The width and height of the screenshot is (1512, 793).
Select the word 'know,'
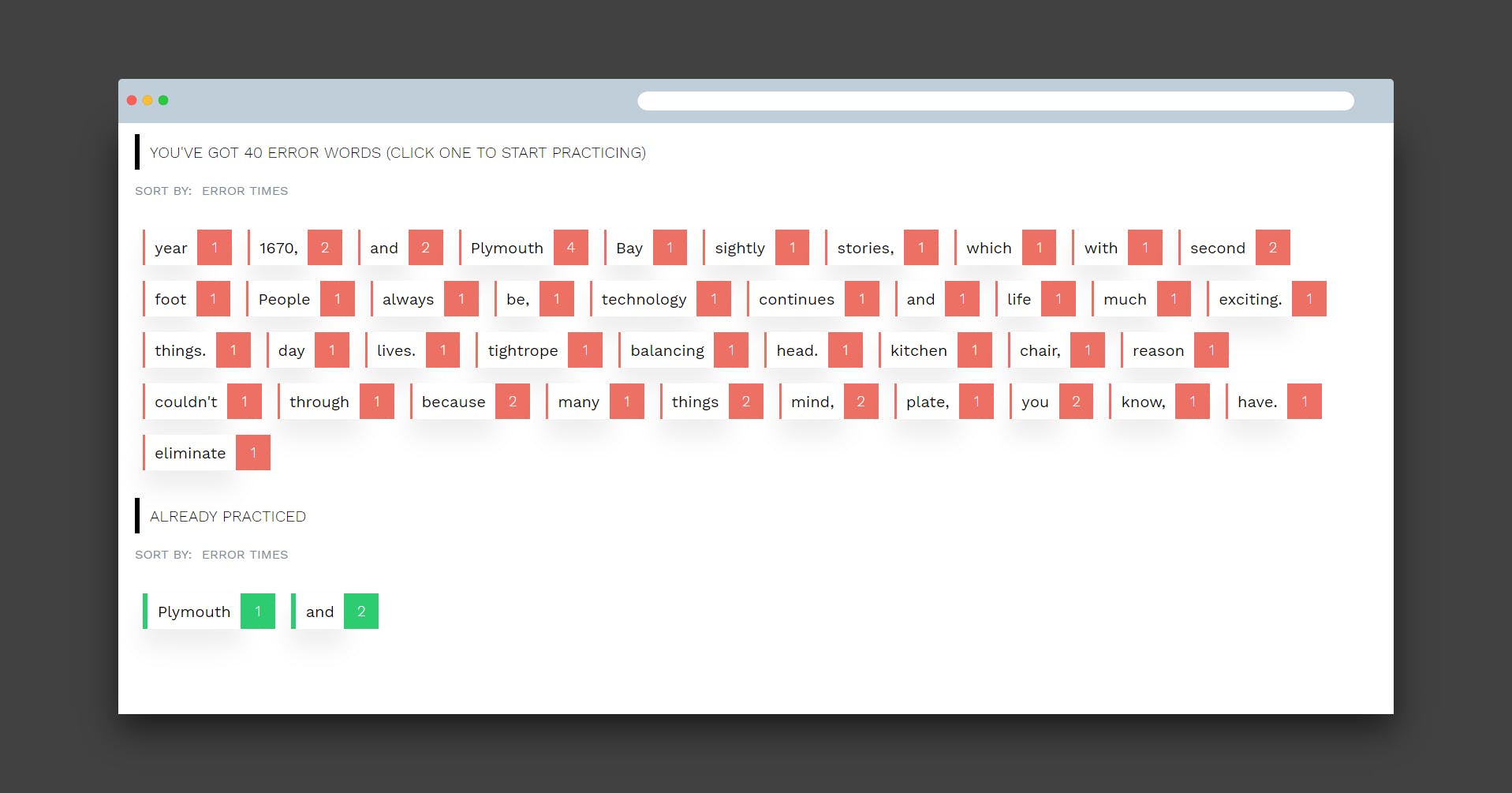pyautogui.click(x=1159, y=402)
